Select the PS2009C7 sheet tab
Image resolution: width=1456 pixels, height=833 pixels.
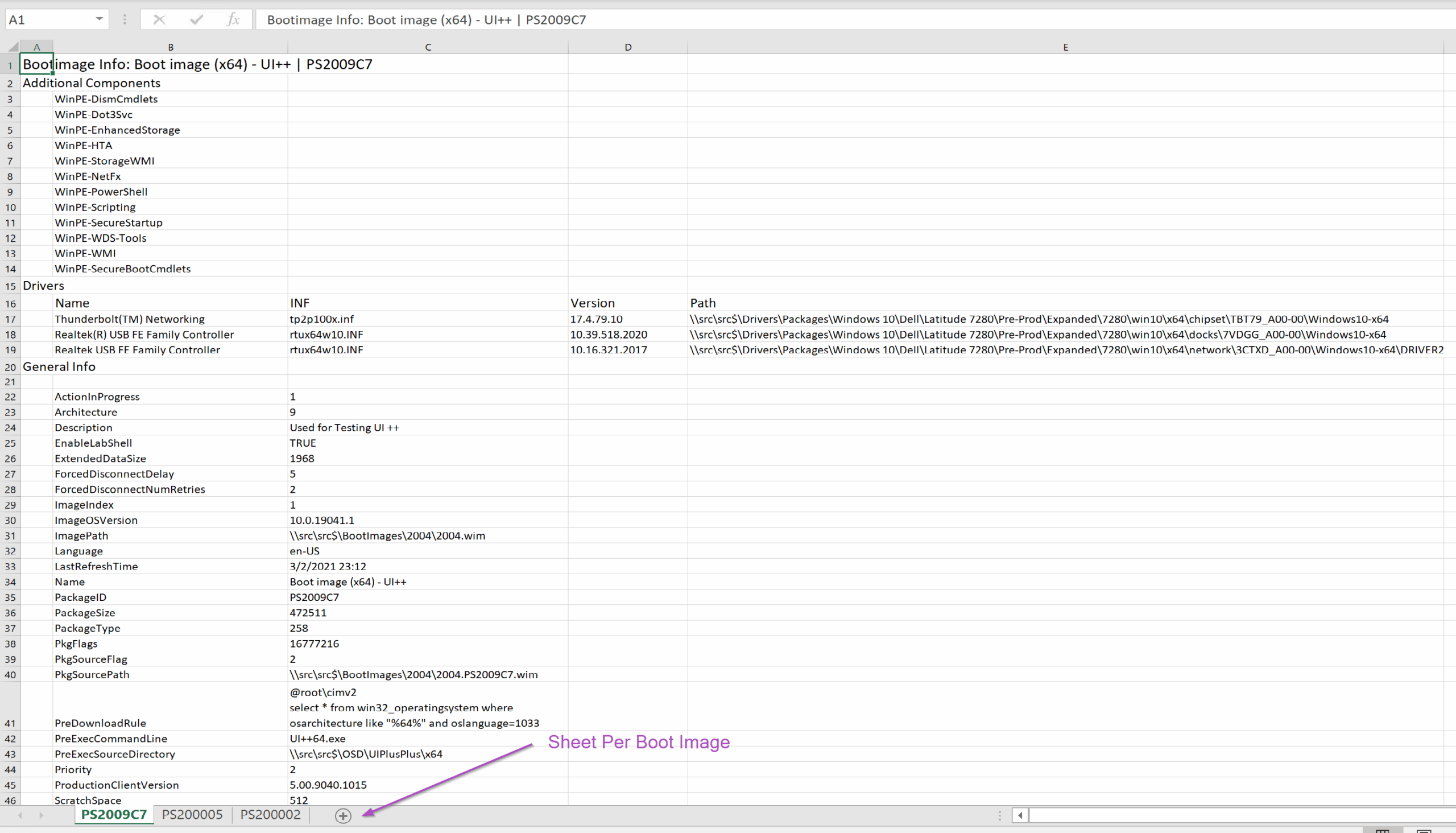click(x=114, y=814)
